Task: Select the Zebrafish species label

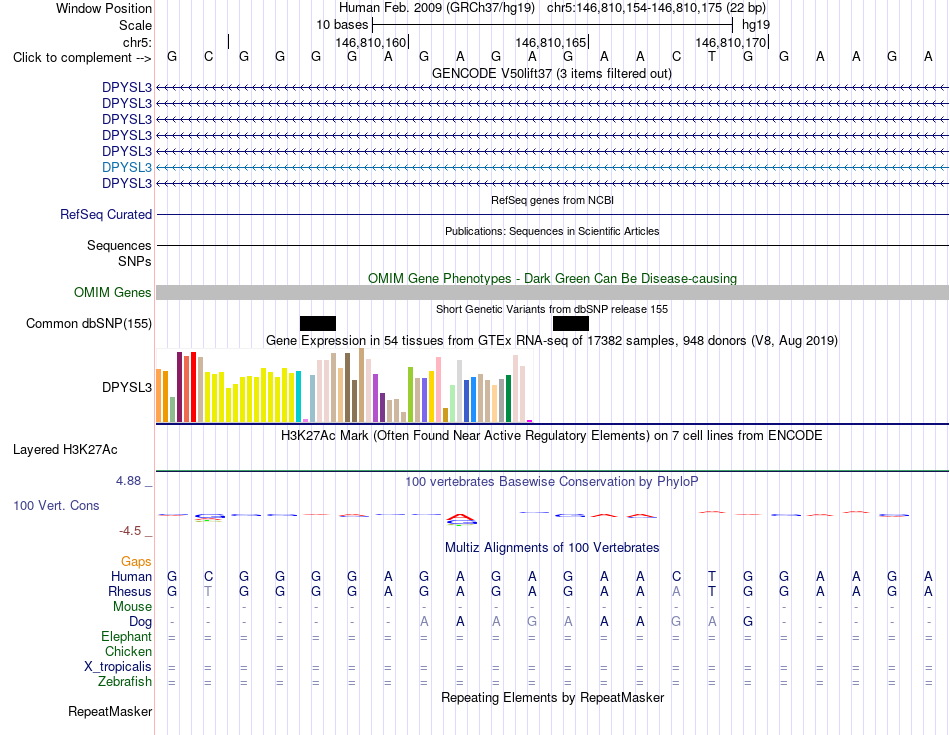Action: click(x=125, y=682)
